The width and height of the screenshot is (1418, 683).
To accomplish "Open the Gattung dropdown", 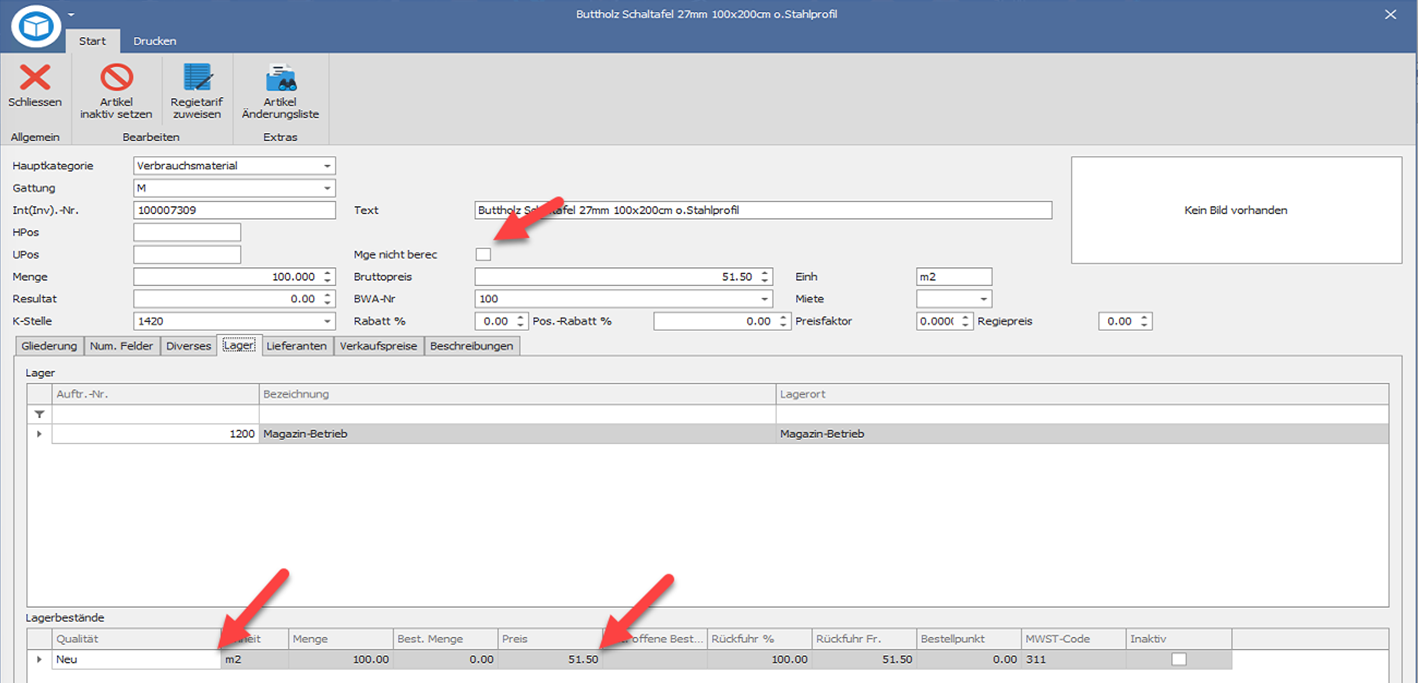I will pyautogui.click(x=327, y=188).
